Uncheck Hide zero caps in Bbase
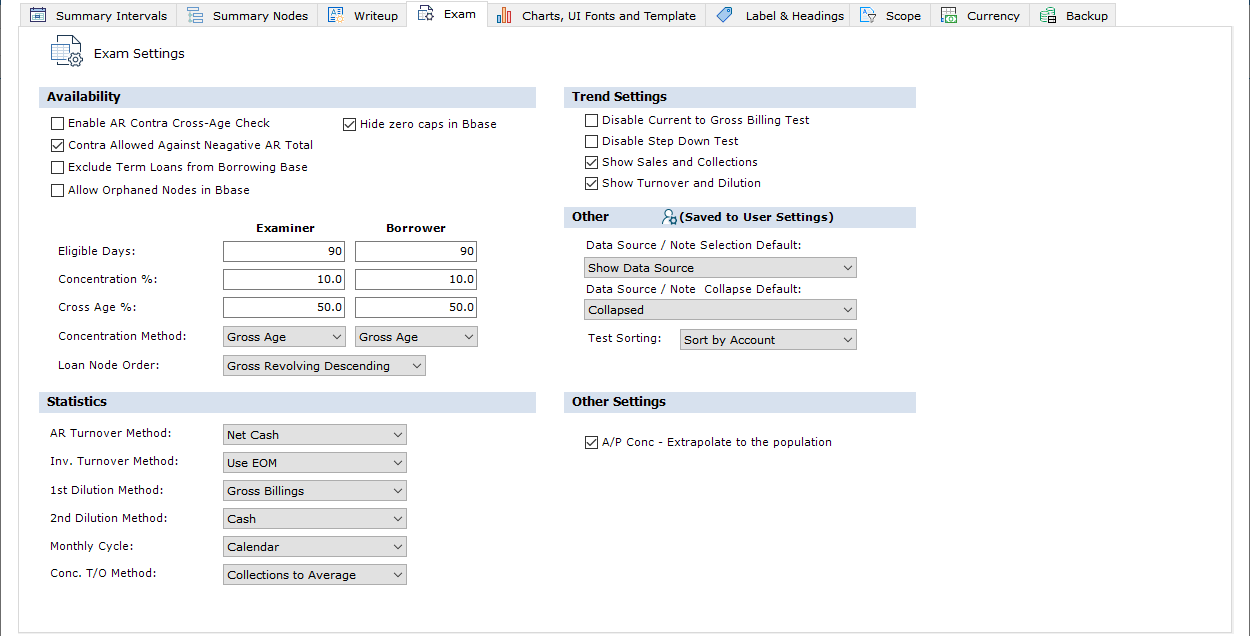 coord(350,125)
